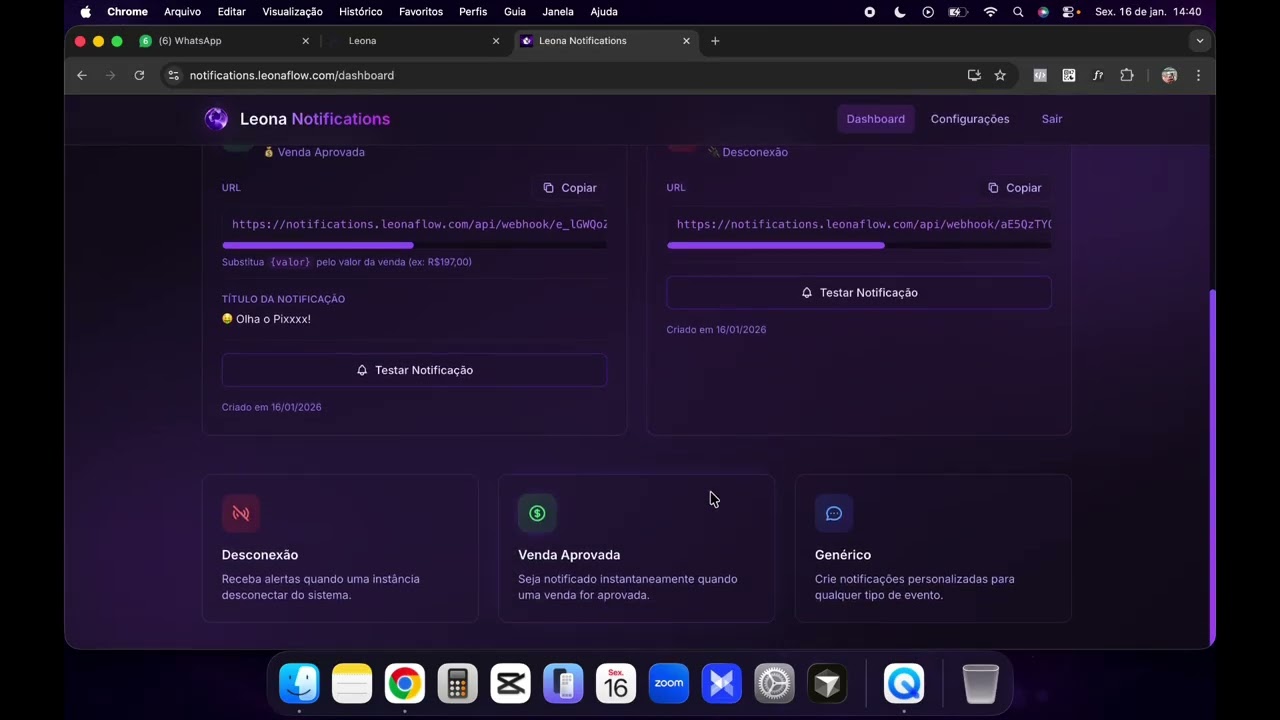This screenshot has width=1280, height=720.
Task: Open the QR code extension icon
Action: [x=1069, y=75]
